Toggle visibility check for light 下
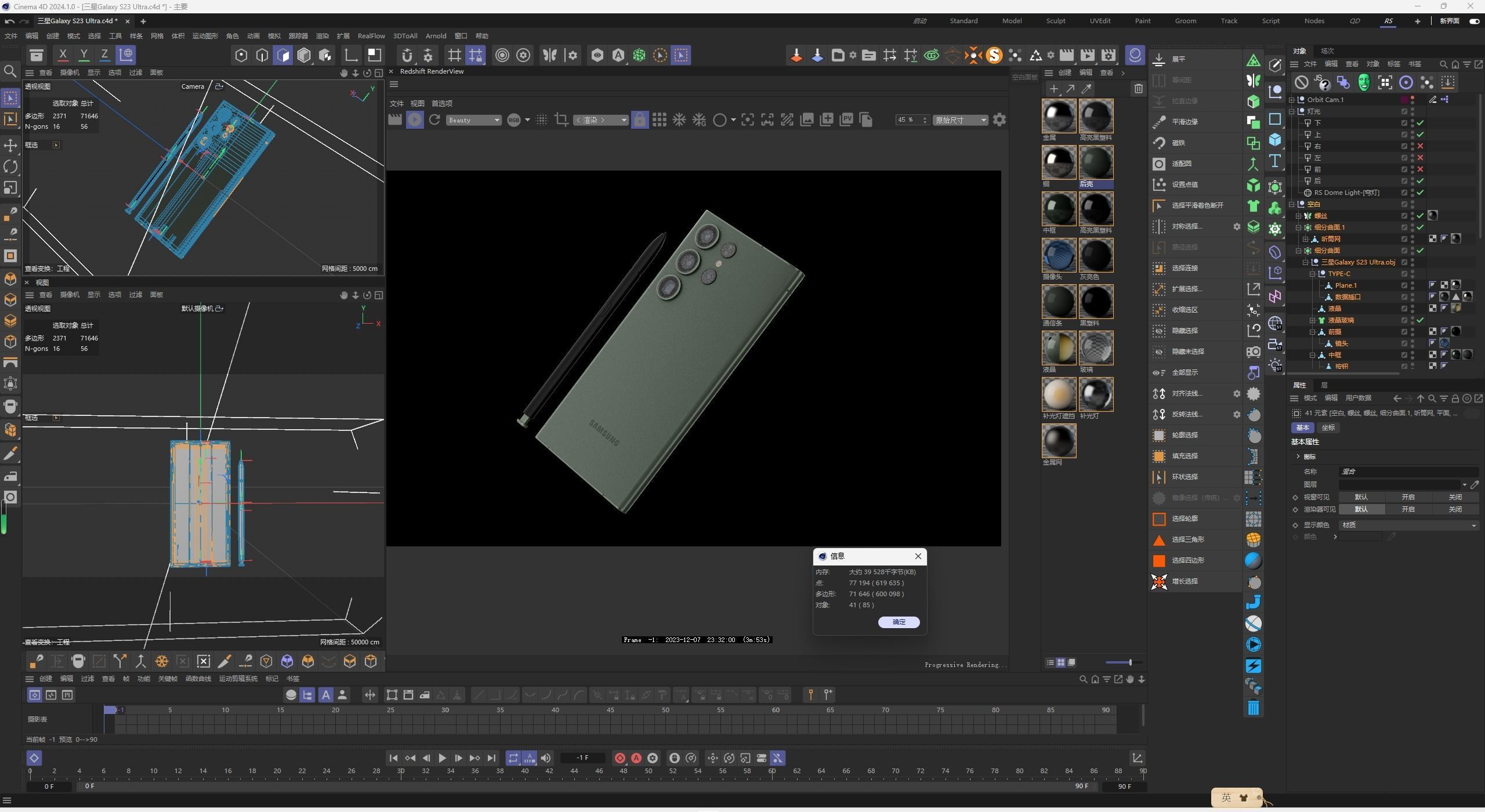Viewport: 1485px width, 812px height. [x=1420, y=123]
